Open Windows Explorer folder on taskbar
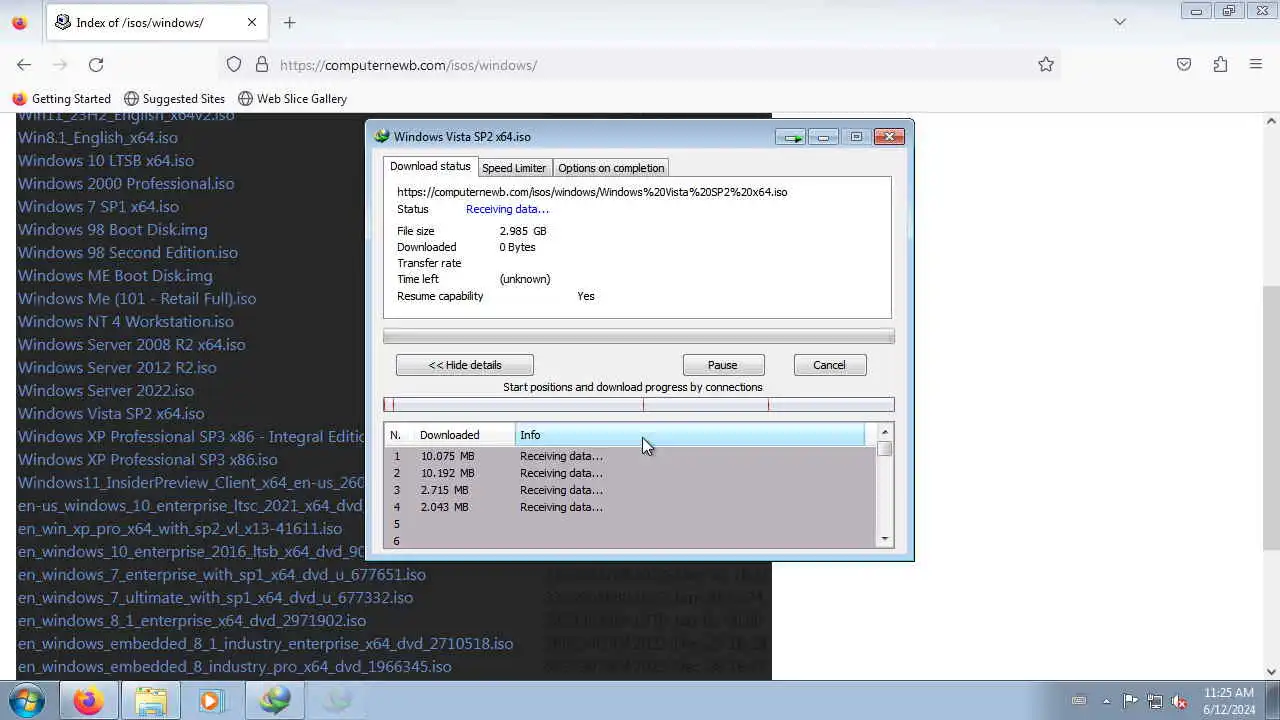The height and width of the screenshot is (720, 1280). [x=151, y=701]
